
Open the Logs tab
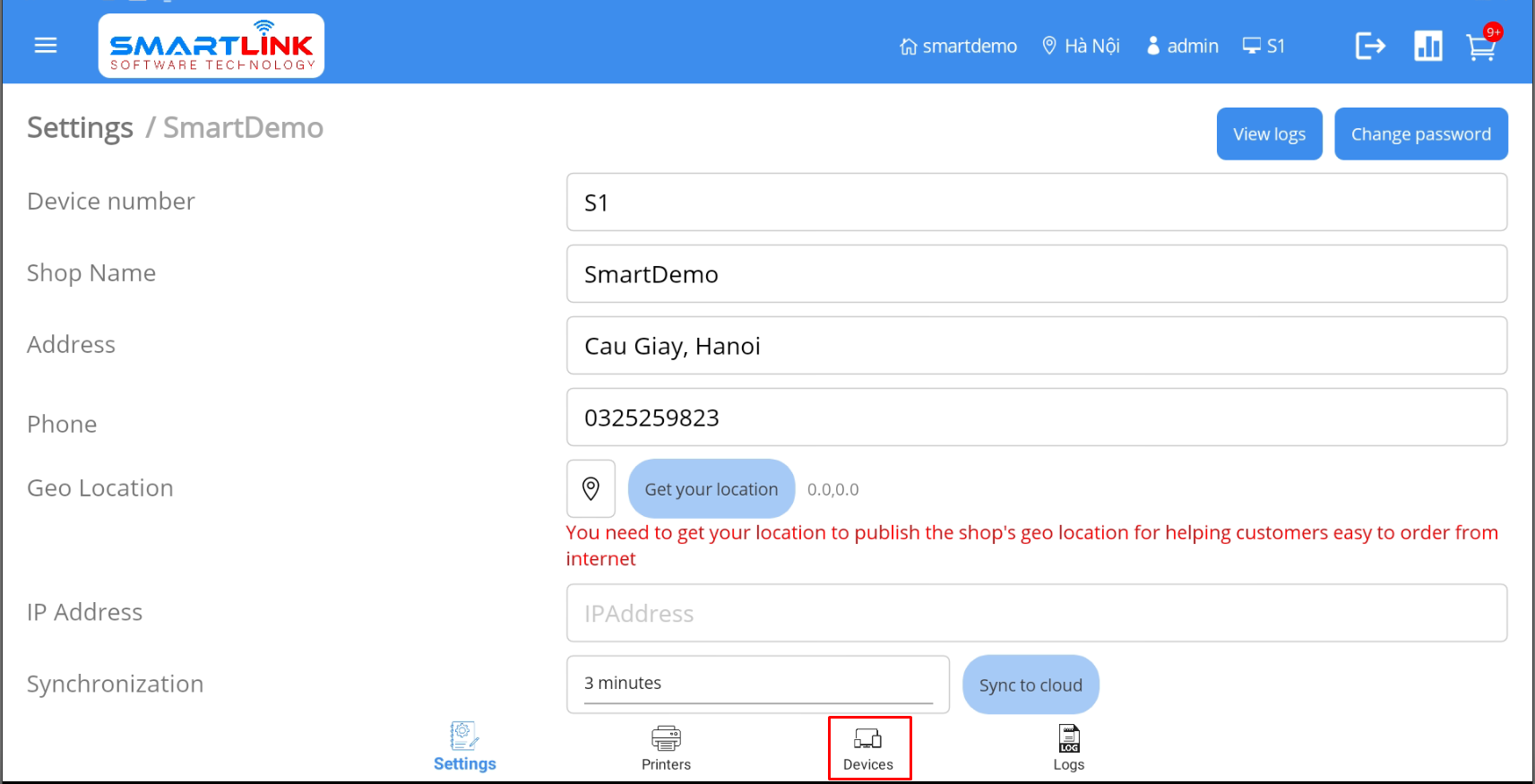click(x=1068, y=748)
